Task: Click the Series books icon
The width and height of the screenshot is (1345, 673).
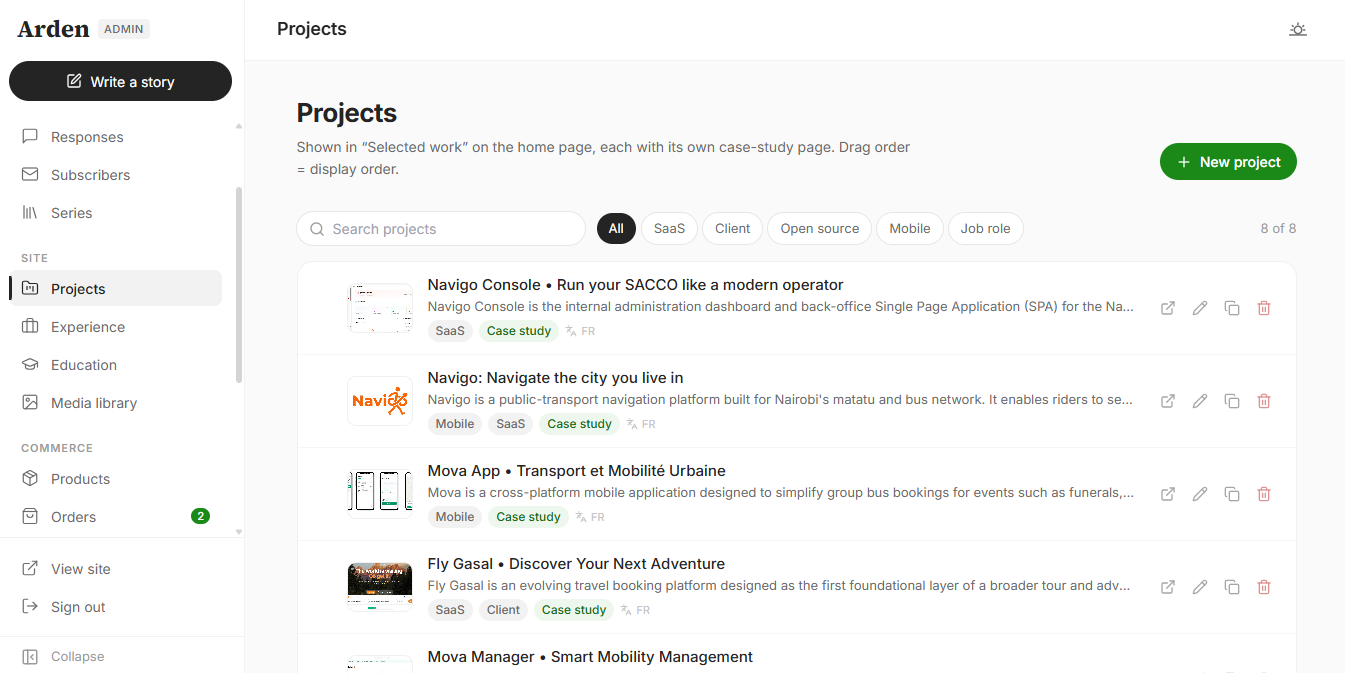Action: 30,212
